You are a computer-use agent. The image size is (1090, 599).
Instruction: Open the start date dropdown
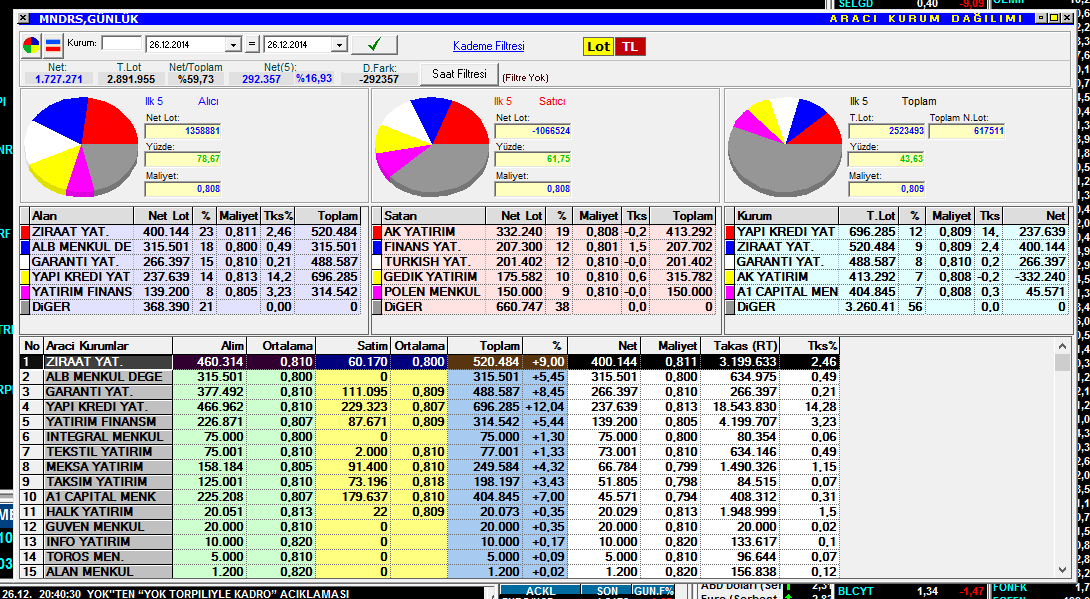click(x=234, y=45)
